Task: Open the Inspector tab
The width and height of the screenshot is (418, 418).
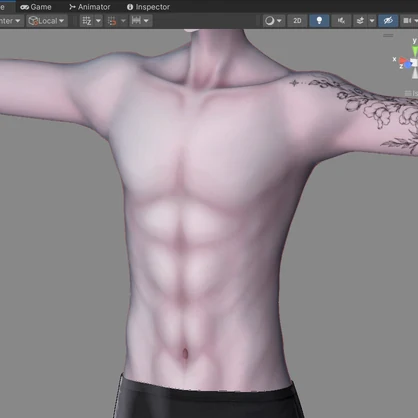Action: (148, 7)
